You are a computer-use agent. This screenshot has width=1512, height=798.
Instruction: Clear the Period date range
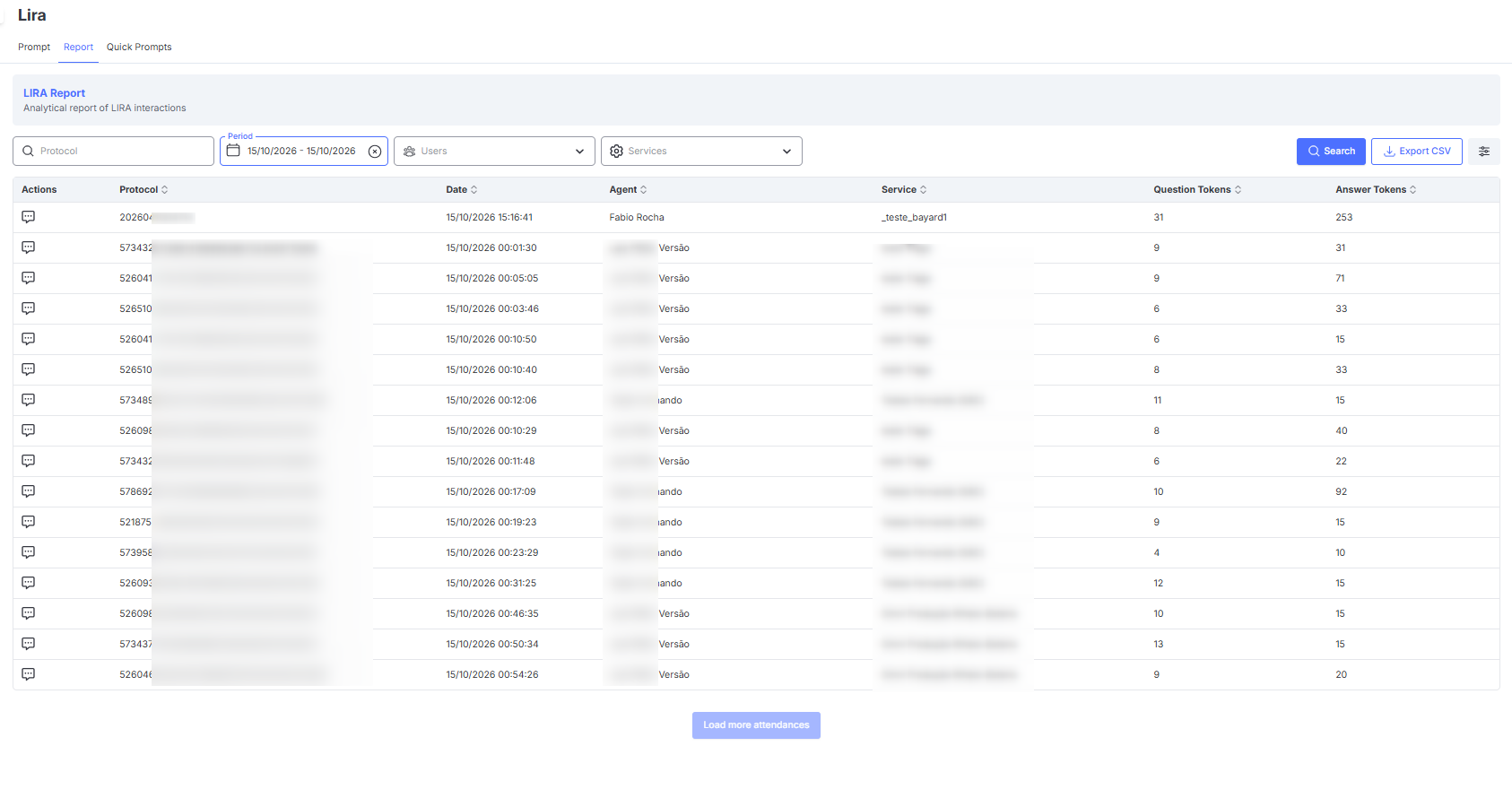point(375,152)
